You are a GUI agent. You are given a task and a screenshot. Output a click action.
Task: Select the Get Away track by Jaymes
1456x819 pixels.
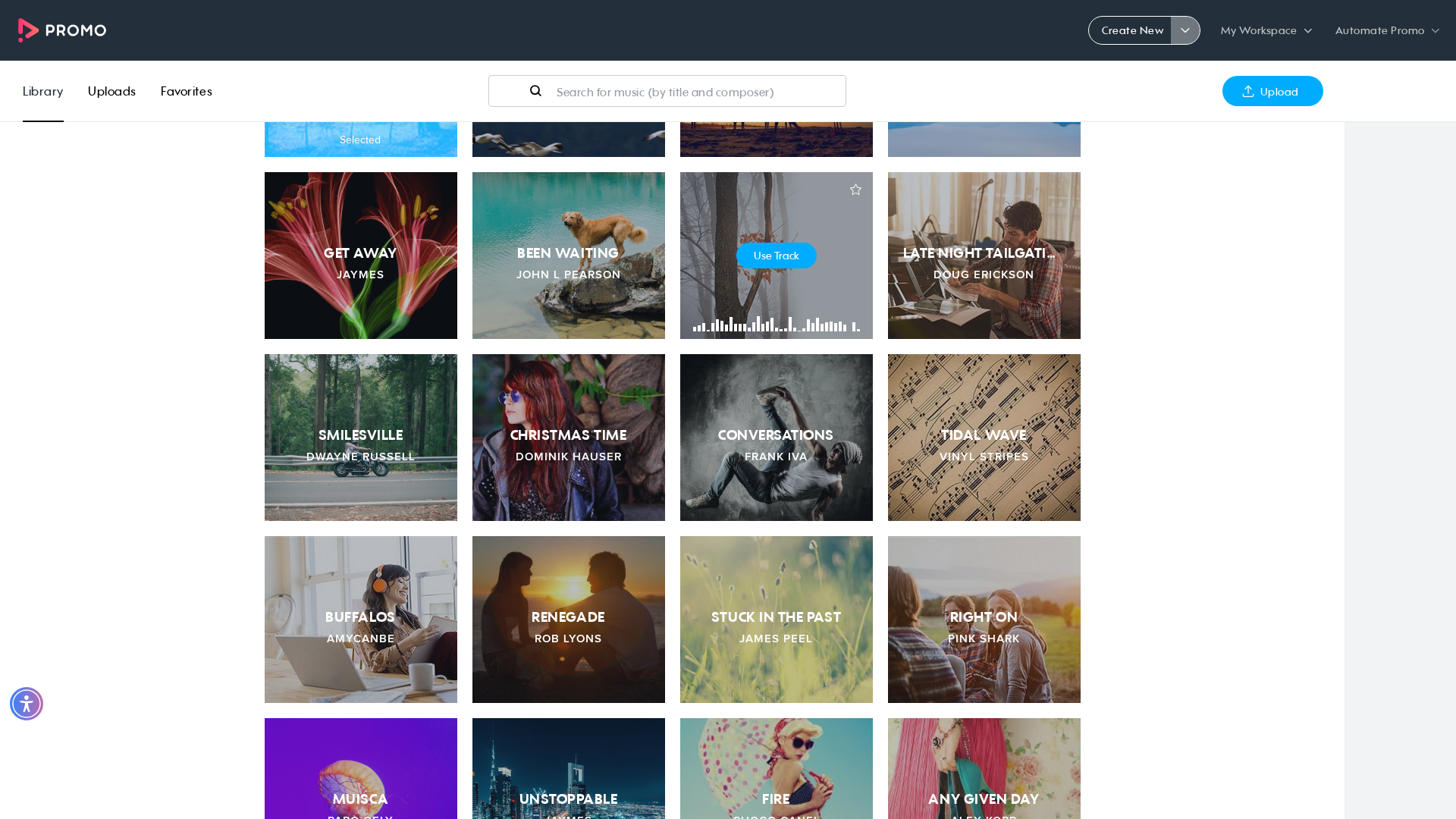point(361,256)
